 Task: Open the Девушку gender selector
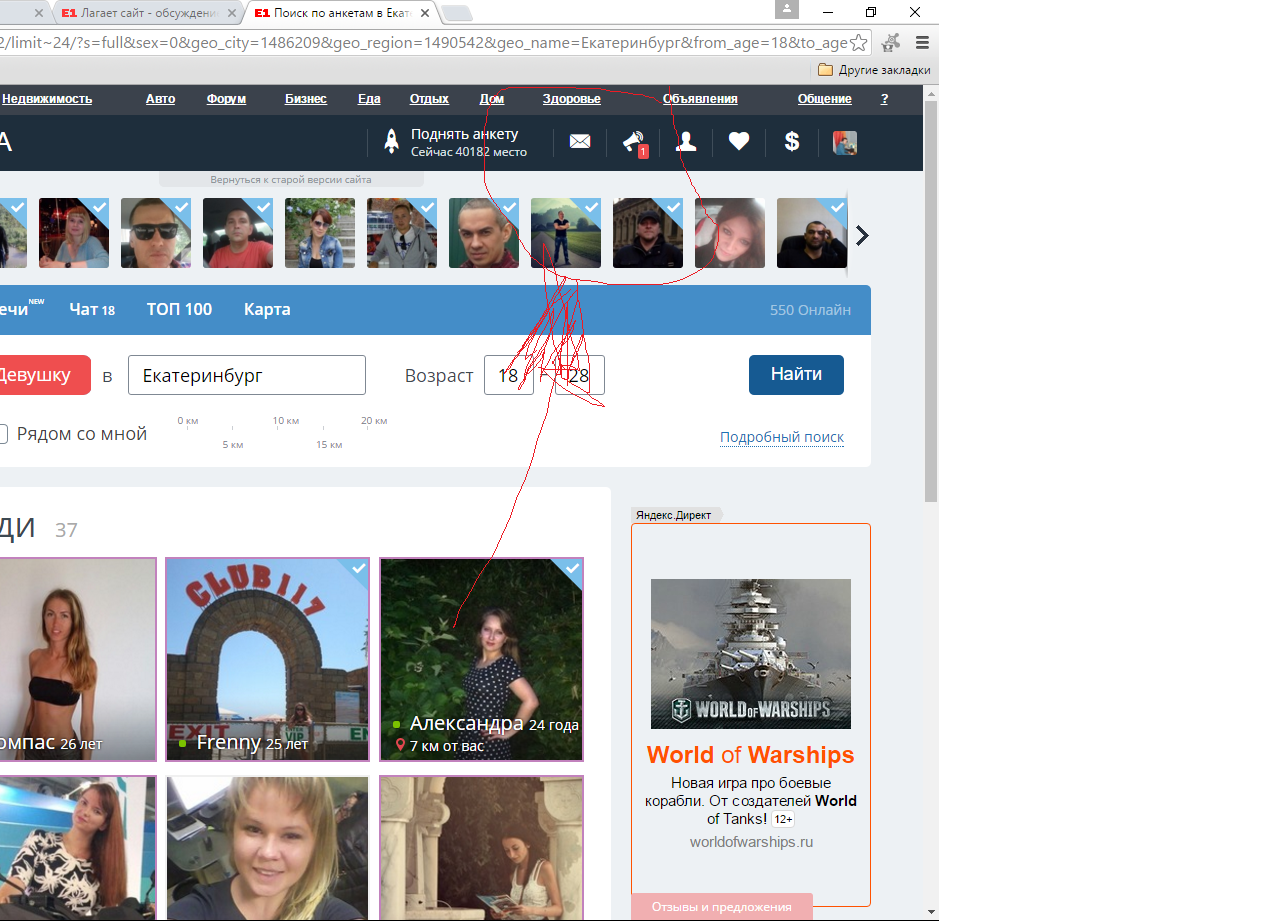pyautogui.click(x=44, y=375)
